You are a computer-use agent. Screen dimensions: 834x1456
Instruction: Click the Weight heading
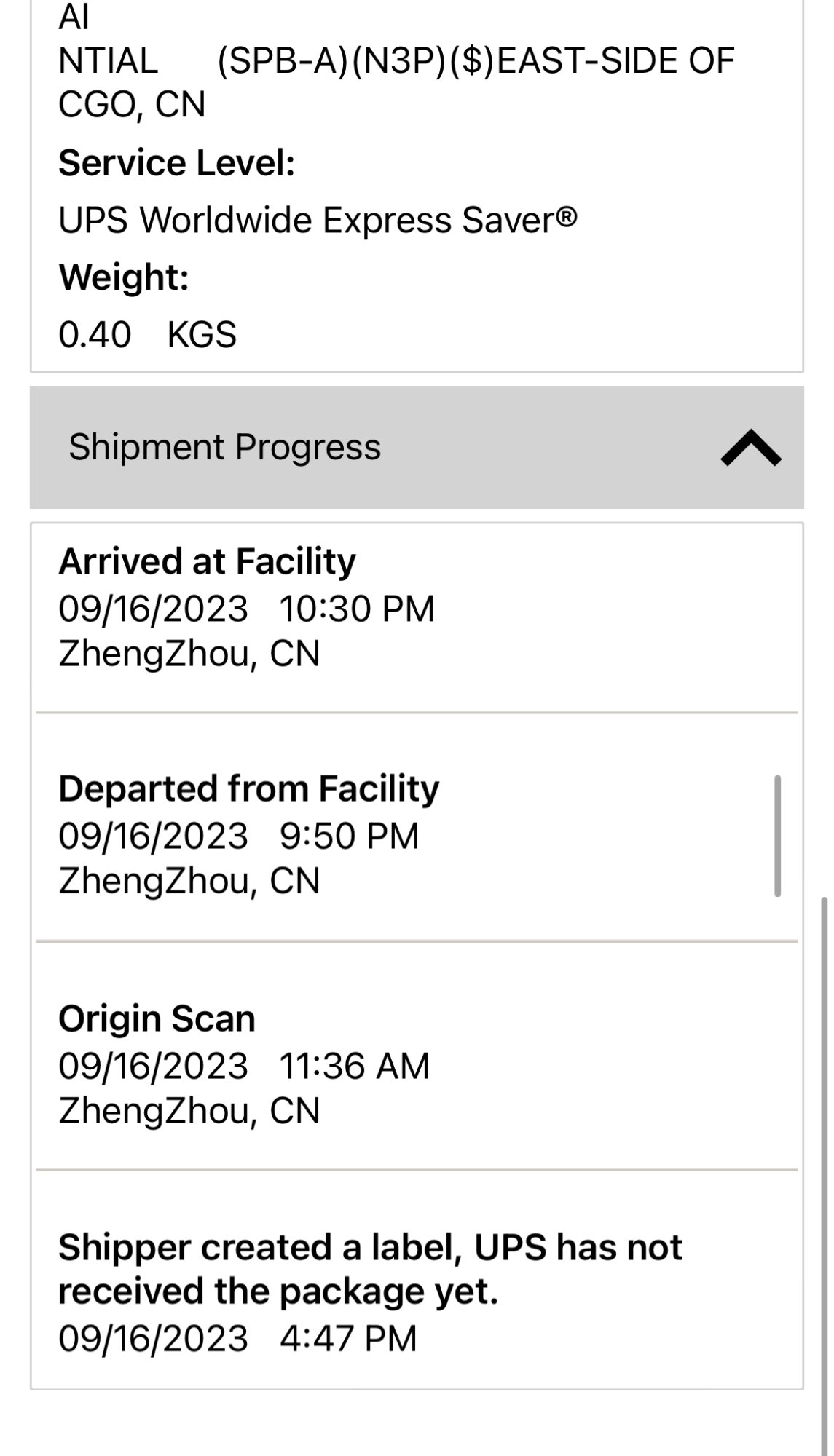124,277
